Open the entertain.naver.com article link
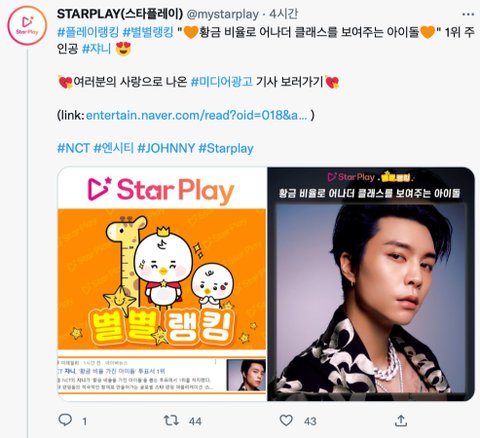480x438 pixels. point(197,115)
